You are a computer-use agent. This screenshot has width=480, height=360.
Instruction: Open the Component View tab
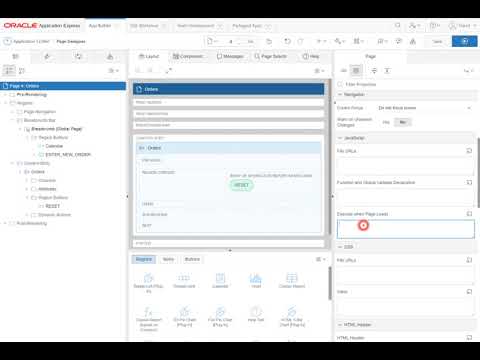point(188,56)
